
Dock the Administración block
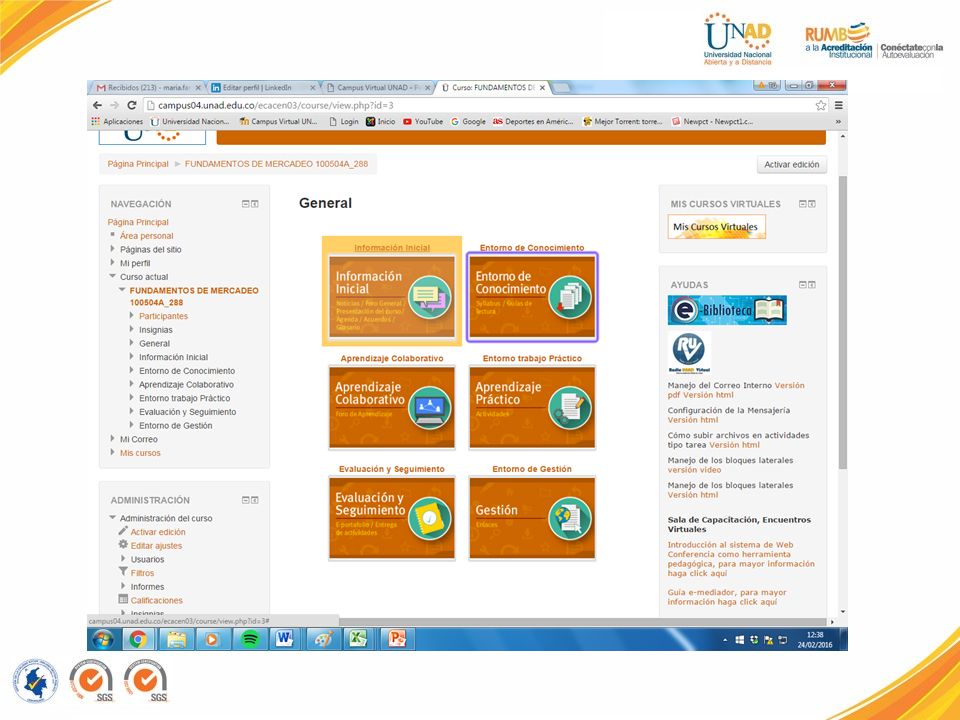(255, 500)
